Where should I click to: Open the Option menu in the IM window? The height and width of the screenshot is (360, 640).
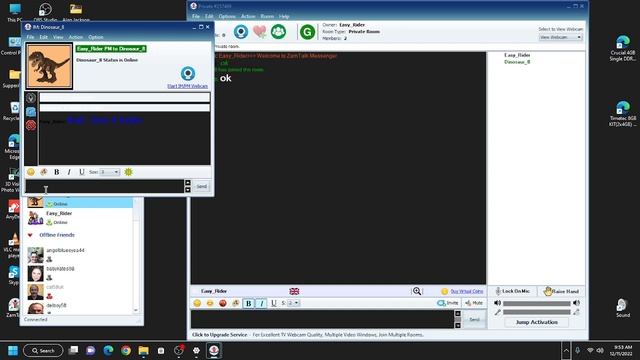pyautogui.click(x=96, y=37)
